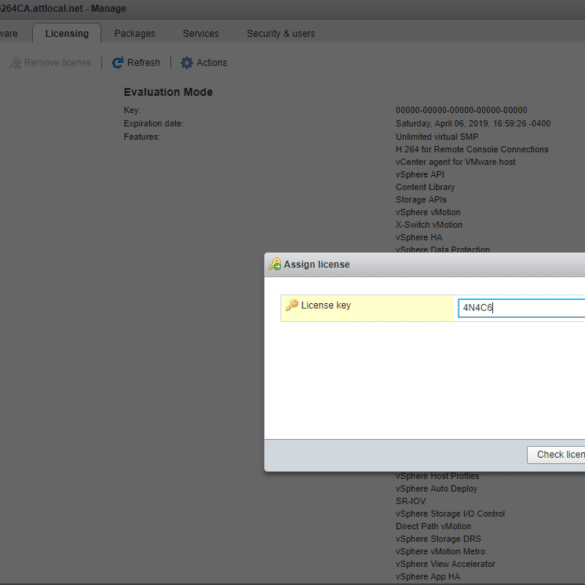Screen dimensions: 585x585
Task: Click the Refresh toolbar label
Action: click(144, 63)
